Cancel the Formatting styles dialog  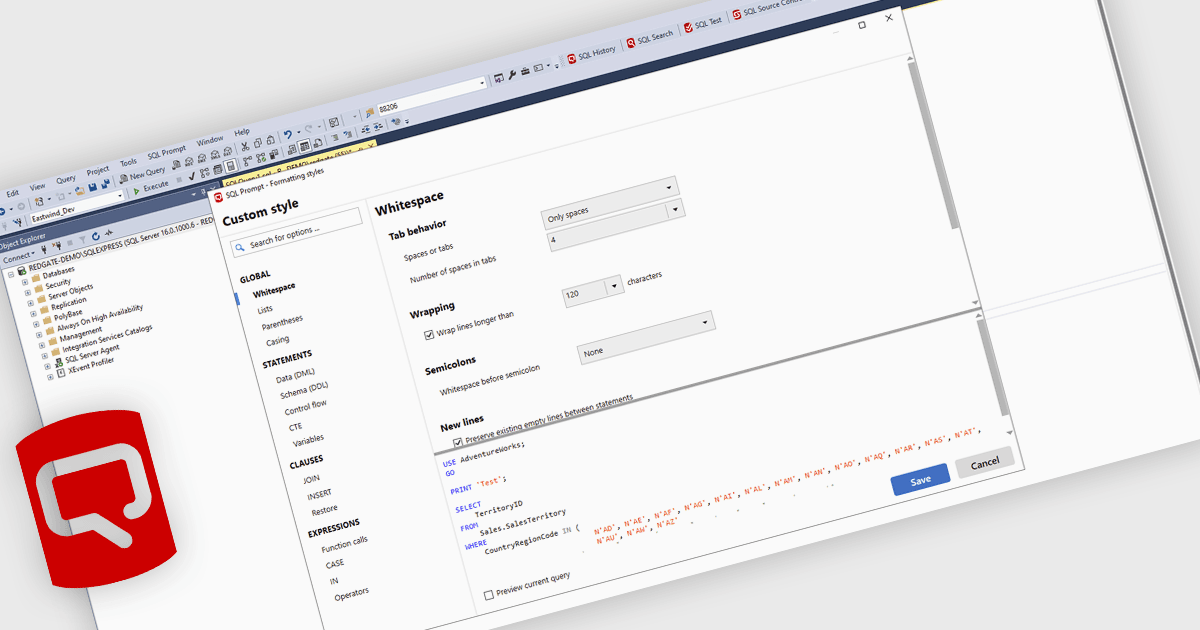click(x=984, y=463)
